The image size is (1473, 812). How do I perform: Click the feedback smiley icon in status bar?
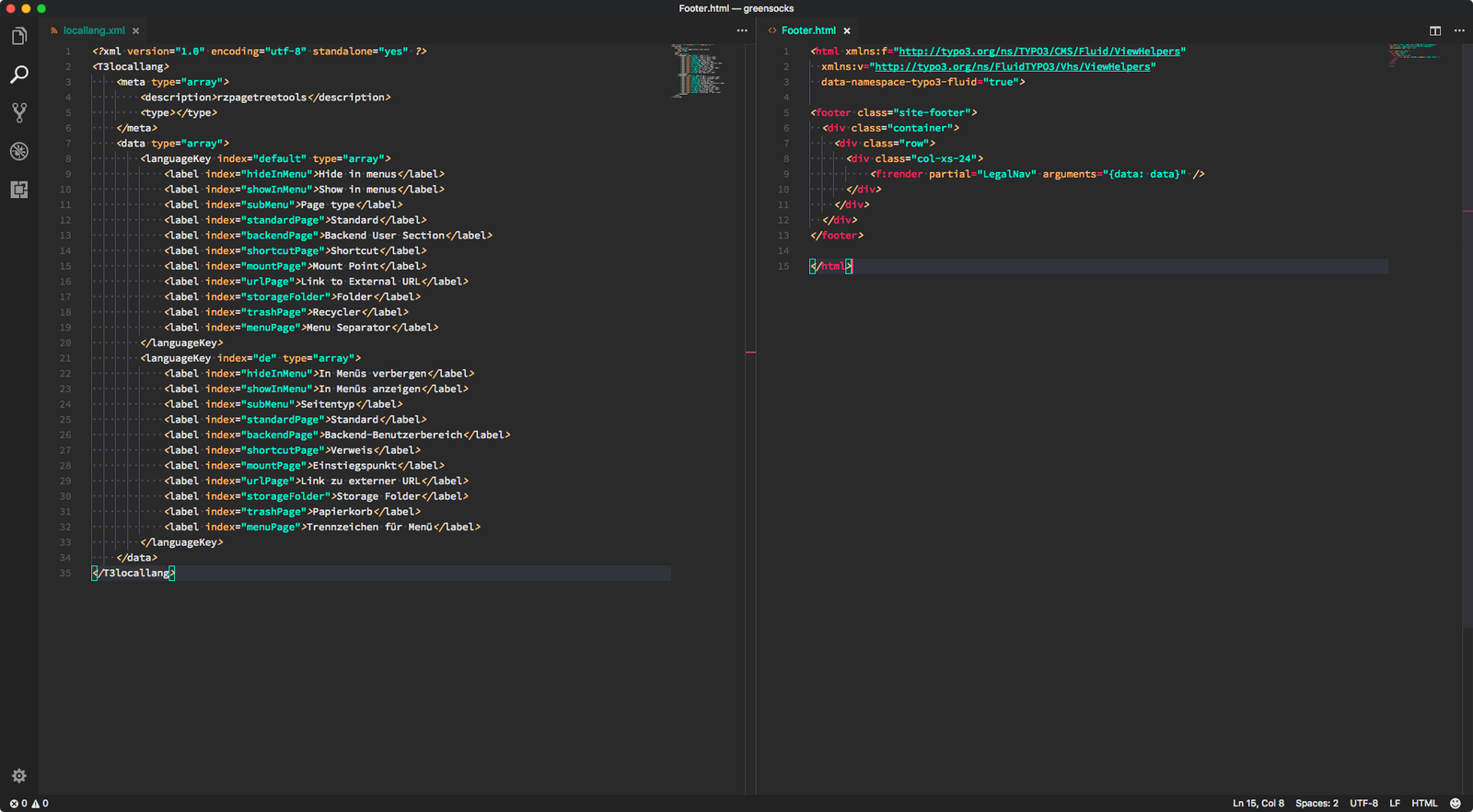click(1456, 804)
